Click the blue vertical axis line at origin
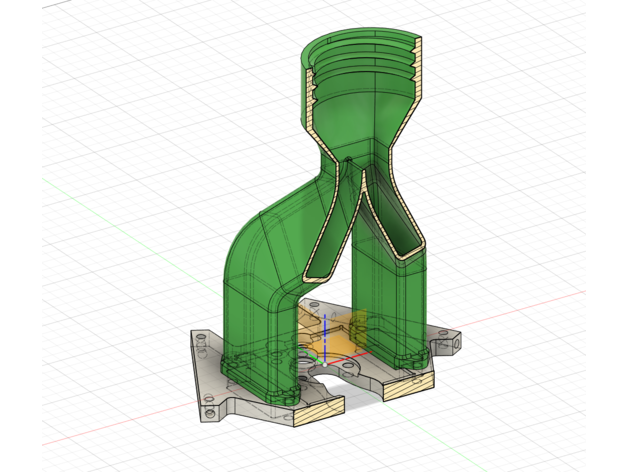628x472 pixels. coord(324,328)
